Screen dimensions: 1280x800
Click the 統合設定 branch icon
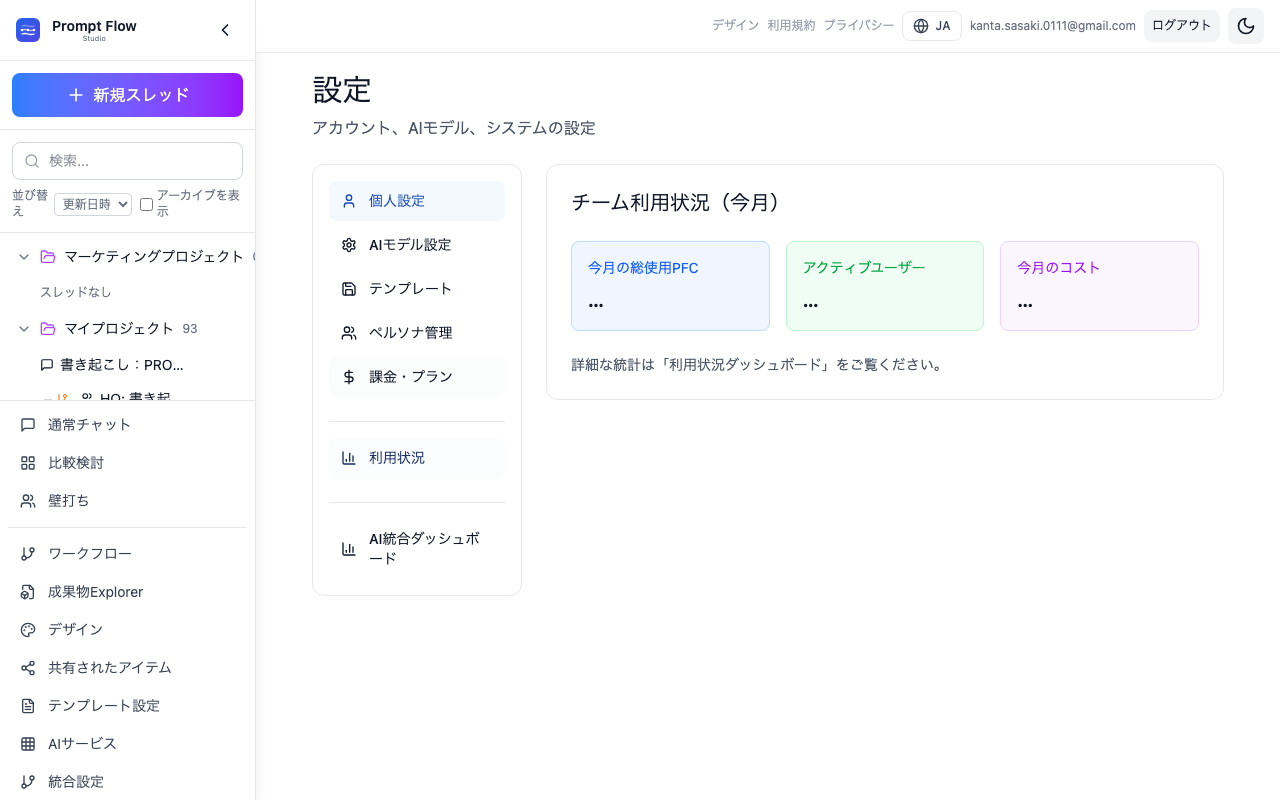coord(28,782)
